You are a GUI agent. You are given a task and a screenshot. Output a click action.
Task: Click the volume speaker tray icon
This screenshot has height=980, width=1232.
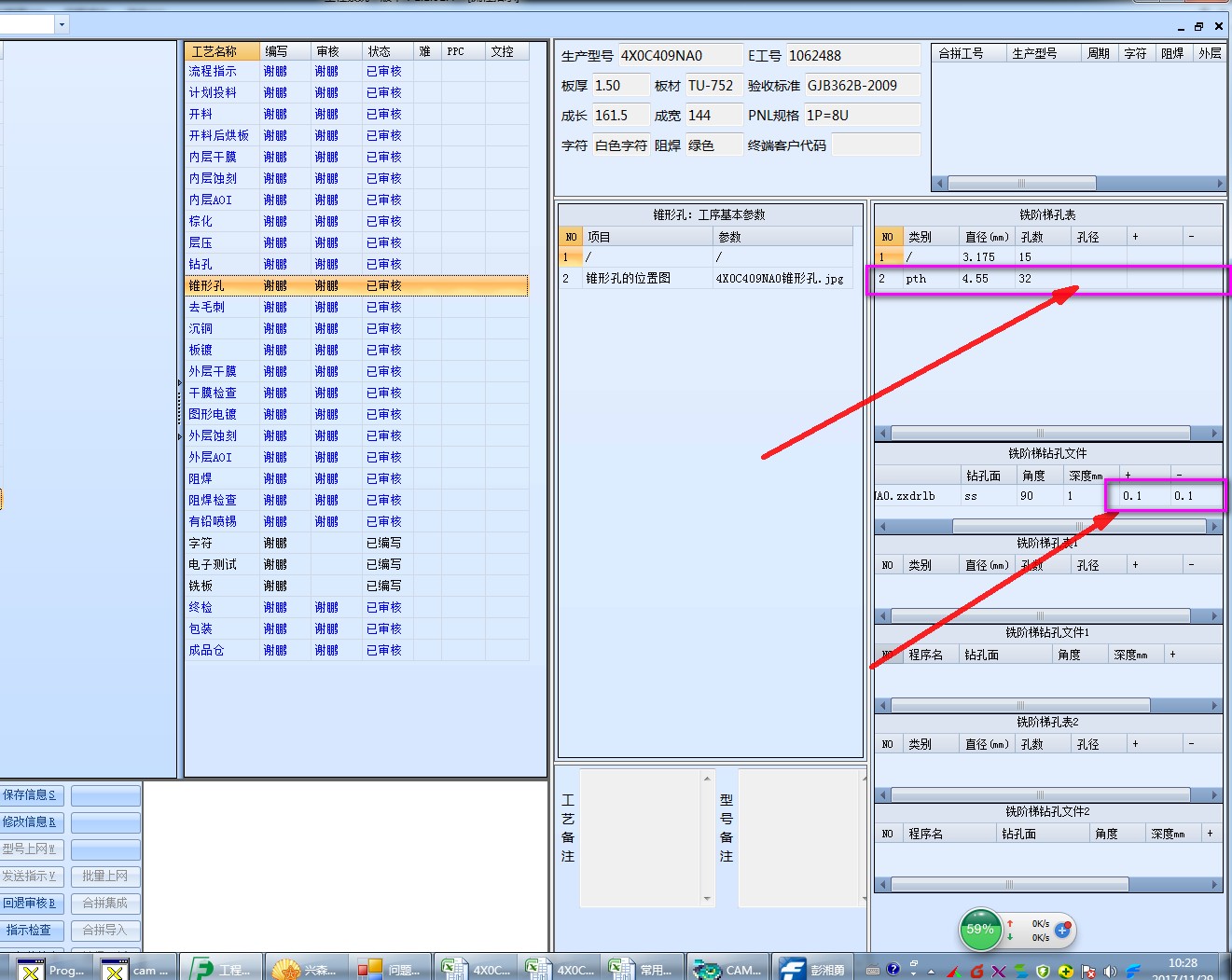[1110, 971]
